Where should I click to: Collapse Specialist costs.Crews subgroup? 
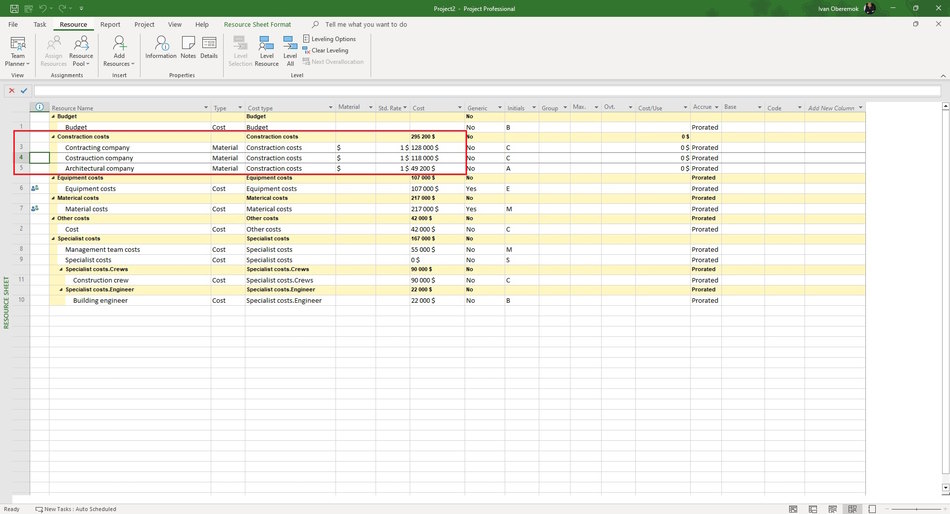pyautogui.click(x=61, y=269)
